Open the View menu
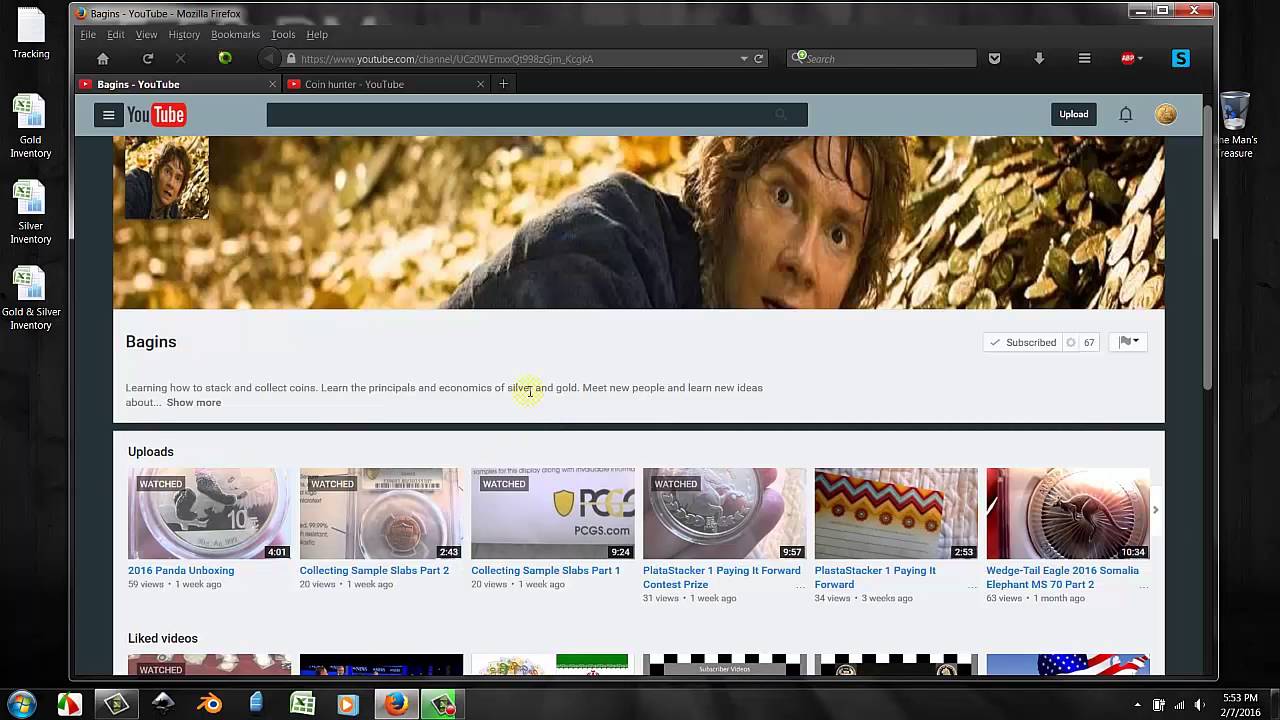 (146, 35)
